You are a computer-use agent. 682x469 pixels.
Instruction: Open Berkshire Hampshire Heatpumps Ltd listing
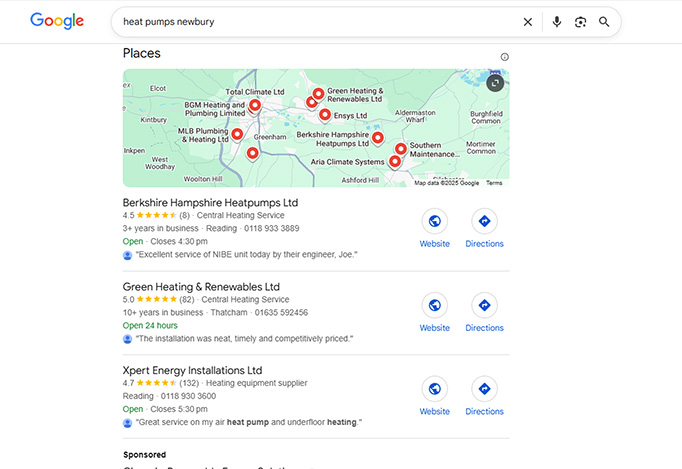[210, 202]
